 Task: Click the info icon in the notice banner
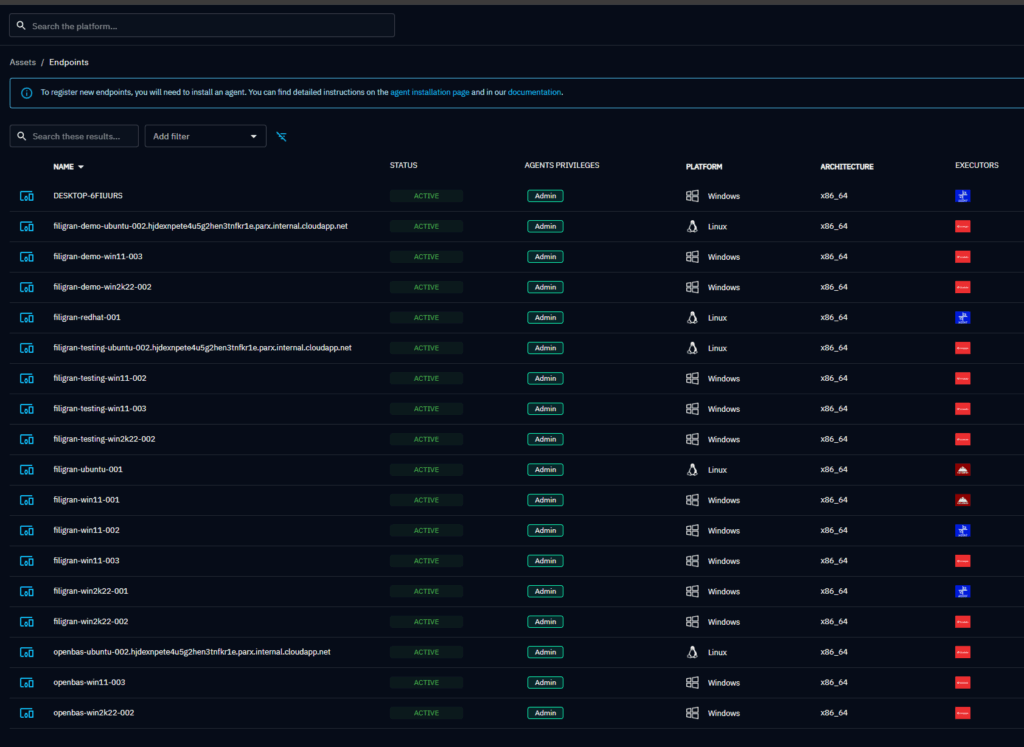[26, 93]
